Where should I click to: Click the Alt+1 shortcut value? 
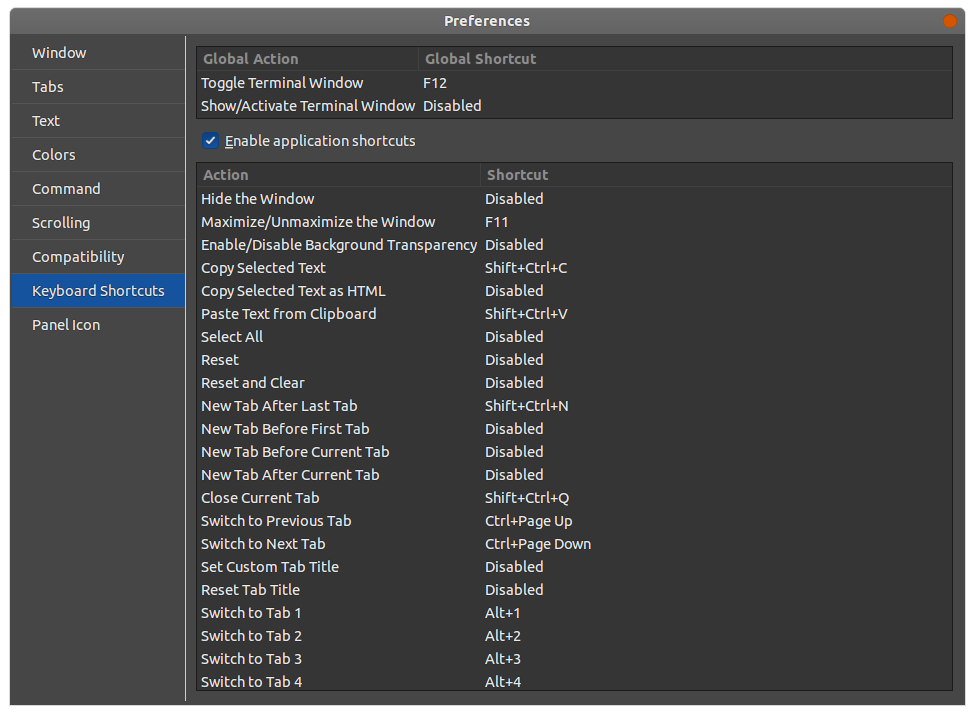pos(502,613)
